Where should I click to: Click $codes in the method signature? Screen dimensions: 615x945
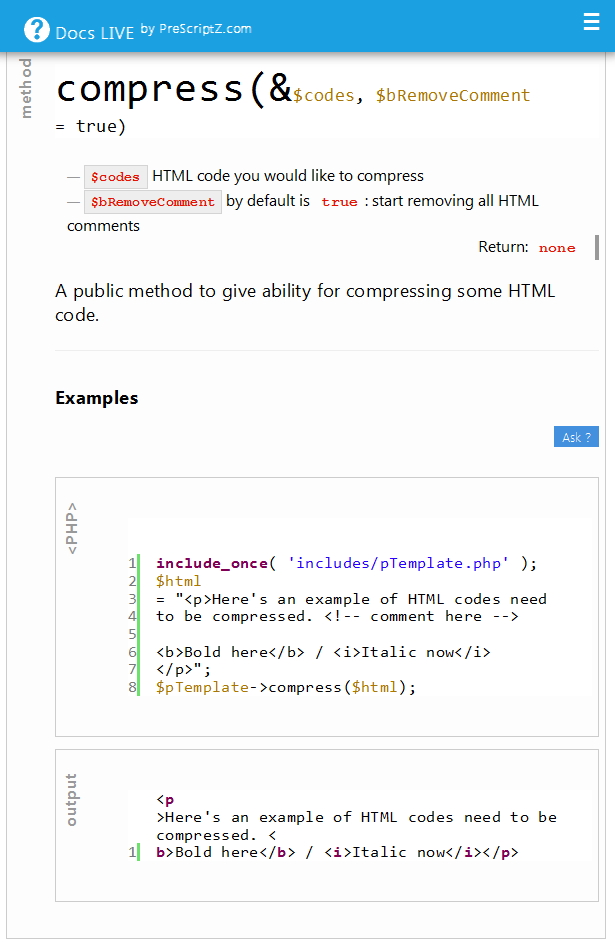[x=324, y=96]
